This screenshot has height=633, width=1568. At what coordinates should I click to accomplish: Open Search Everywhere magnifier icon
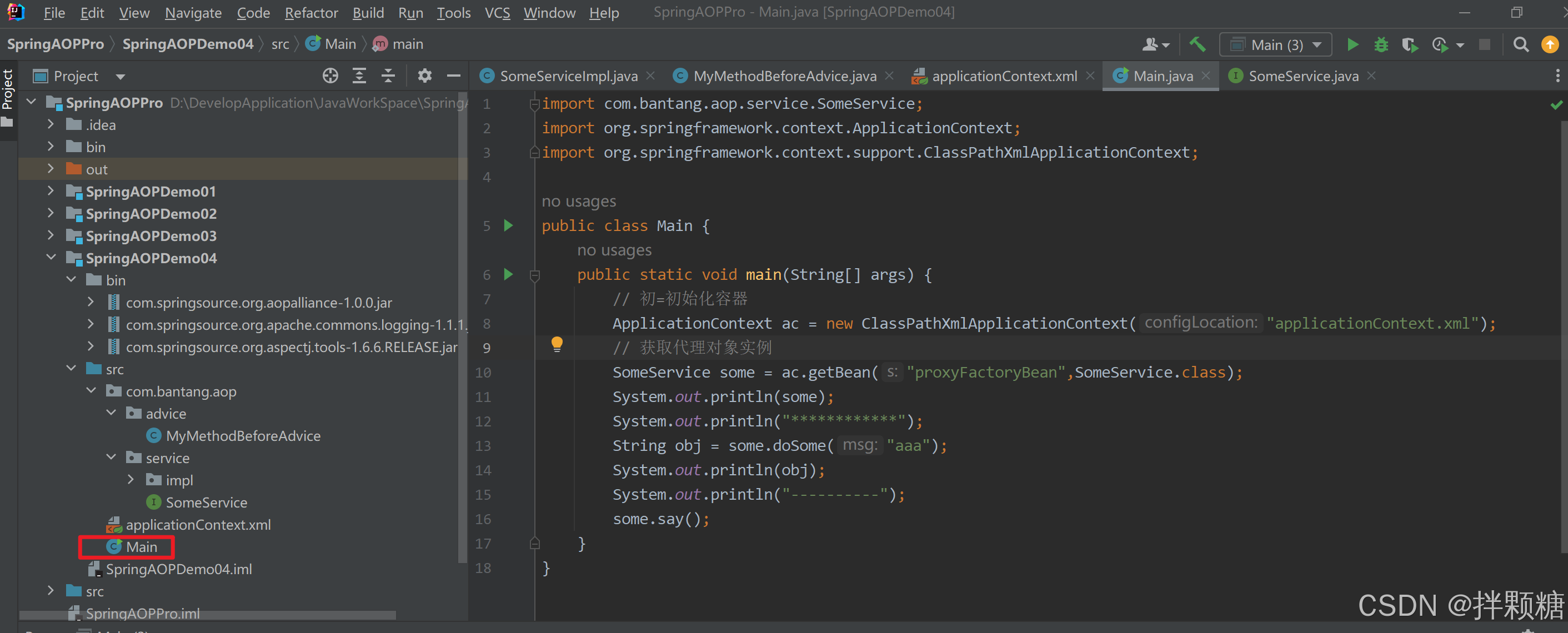point(1521,44)
